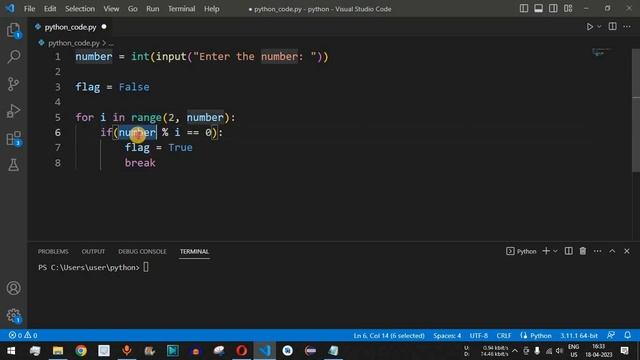The height and width of the screenshot is (360, 640).
Task: Open the Go menu
Action: tap(133, 9)
